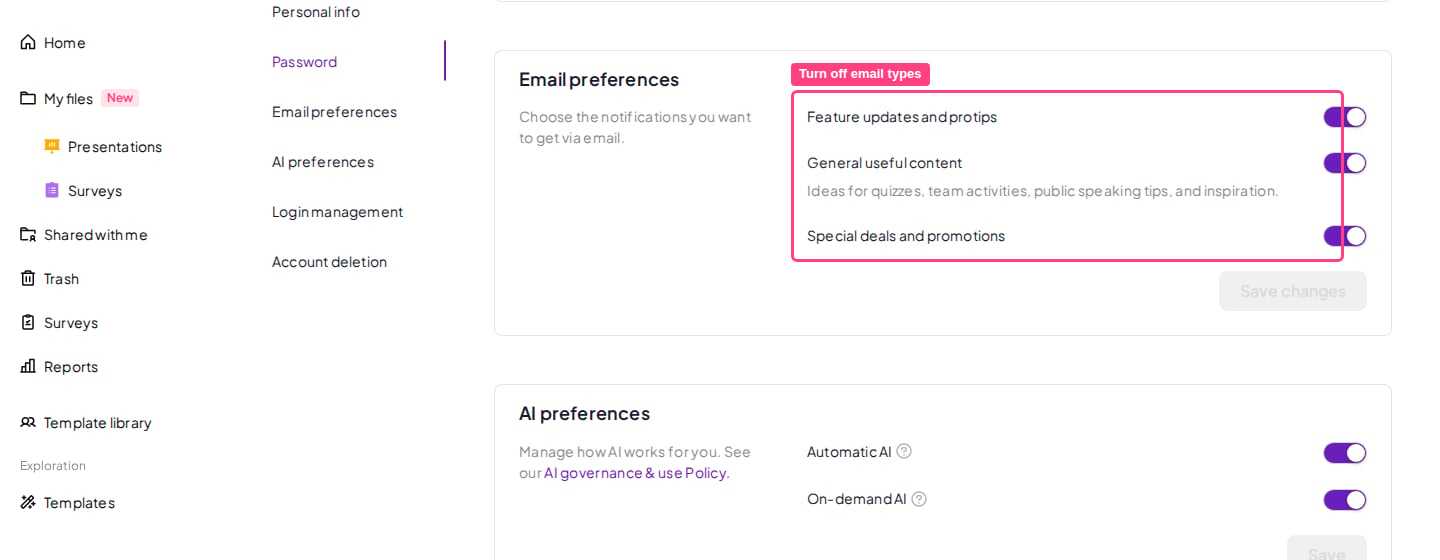Screen dimensions: 1440x560
Task: Click the Shared with me folder icon
Action: [28, 234]
